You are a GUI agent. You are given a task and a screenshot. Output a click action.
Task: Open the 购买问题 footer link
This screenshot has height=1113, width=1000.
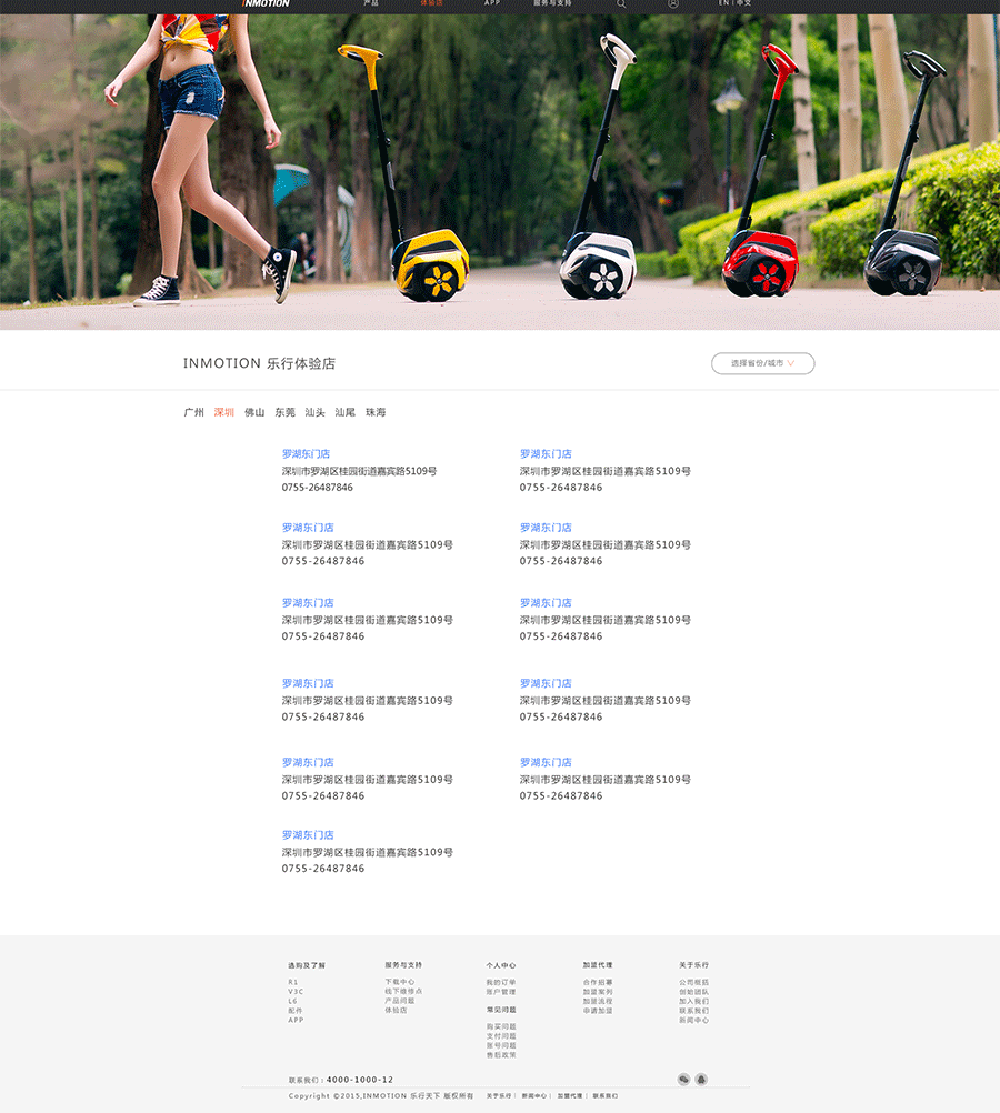501,1027
